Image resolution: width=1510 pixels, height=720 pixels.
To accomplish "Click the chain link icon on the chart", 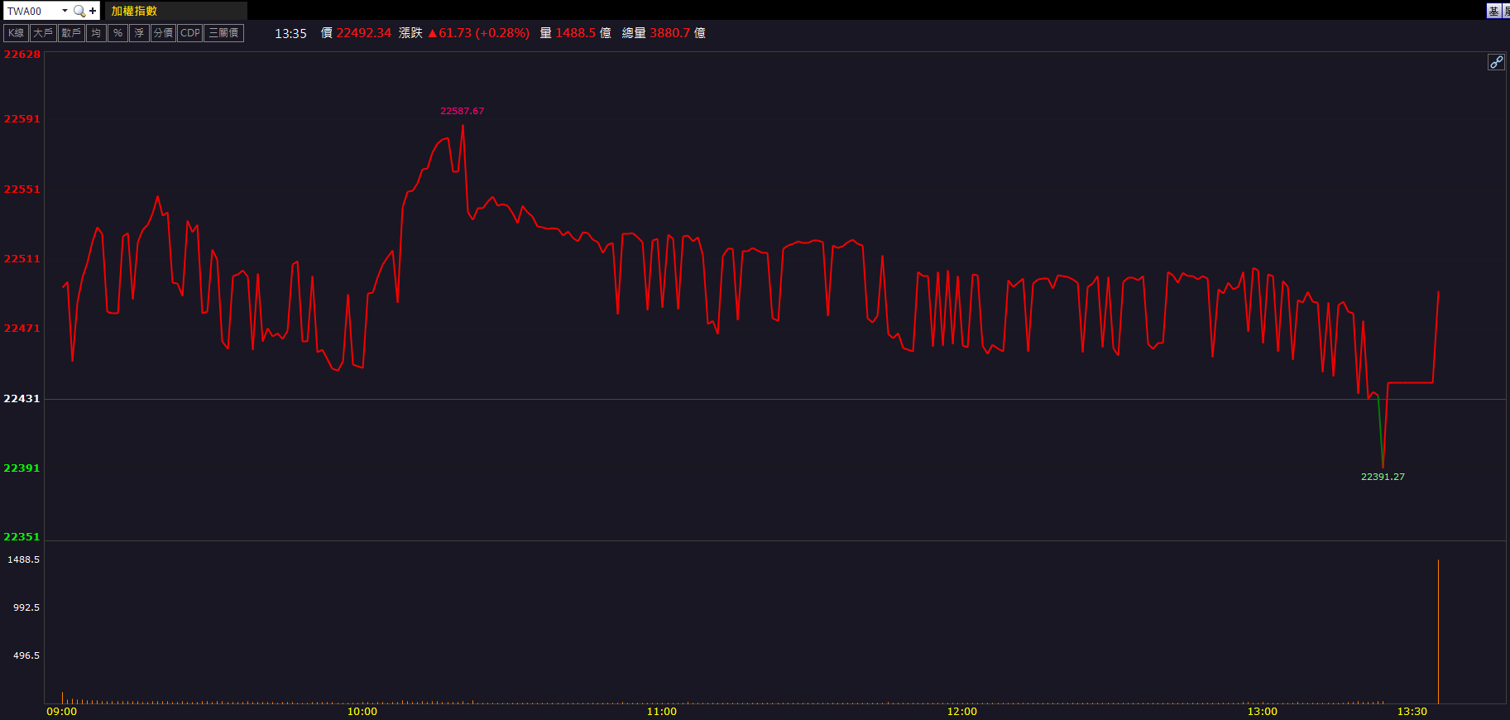I will click(1496, 62).
